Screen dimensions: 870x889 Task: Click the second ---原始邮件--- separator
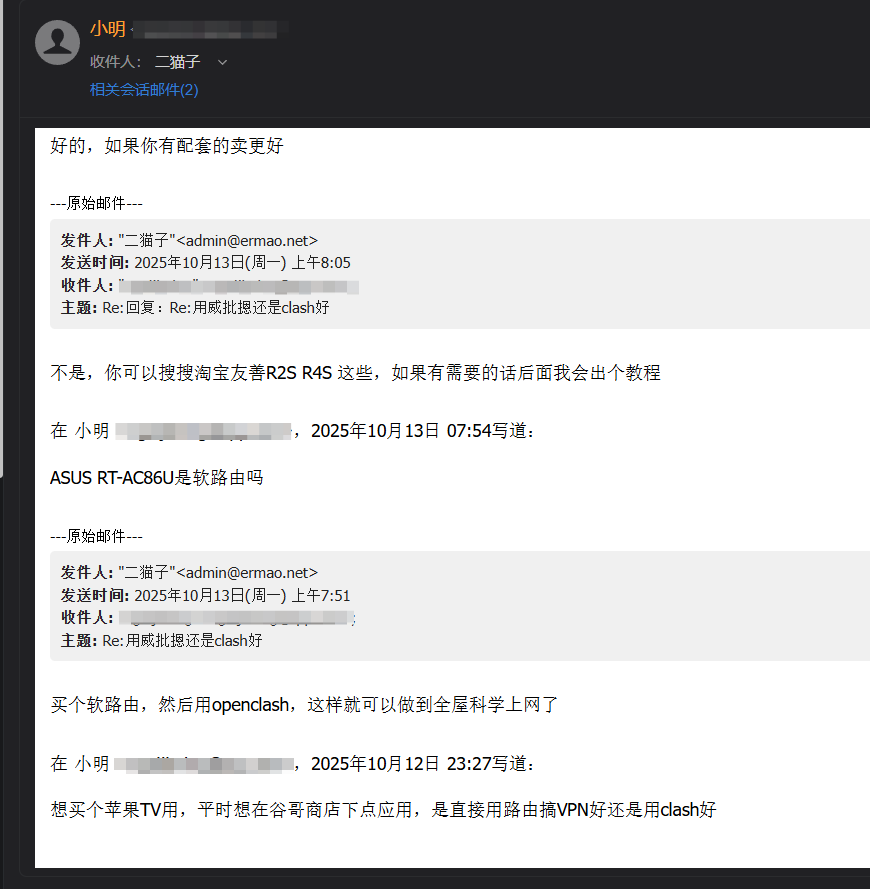pyautogui.click(x=96, y=536)
